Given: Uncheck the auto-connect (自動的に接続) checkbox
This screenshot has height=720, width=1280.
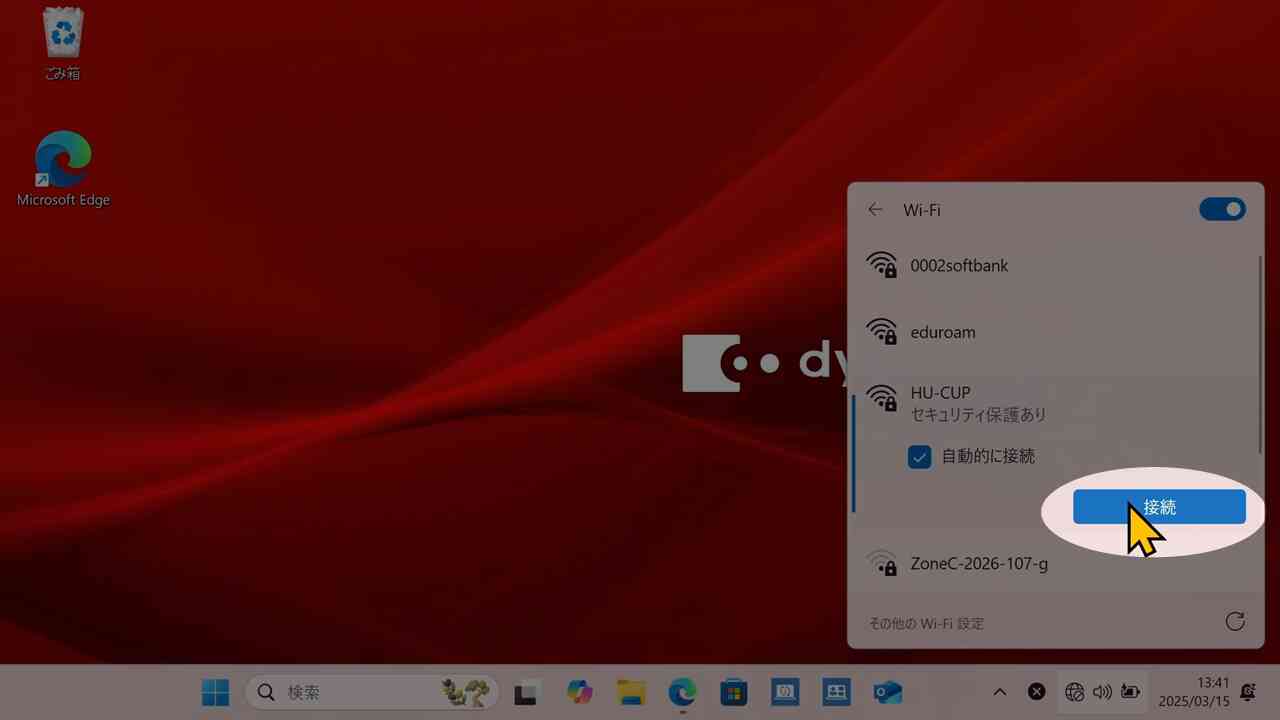Looking at the screenshot, I should coord(920,457).
